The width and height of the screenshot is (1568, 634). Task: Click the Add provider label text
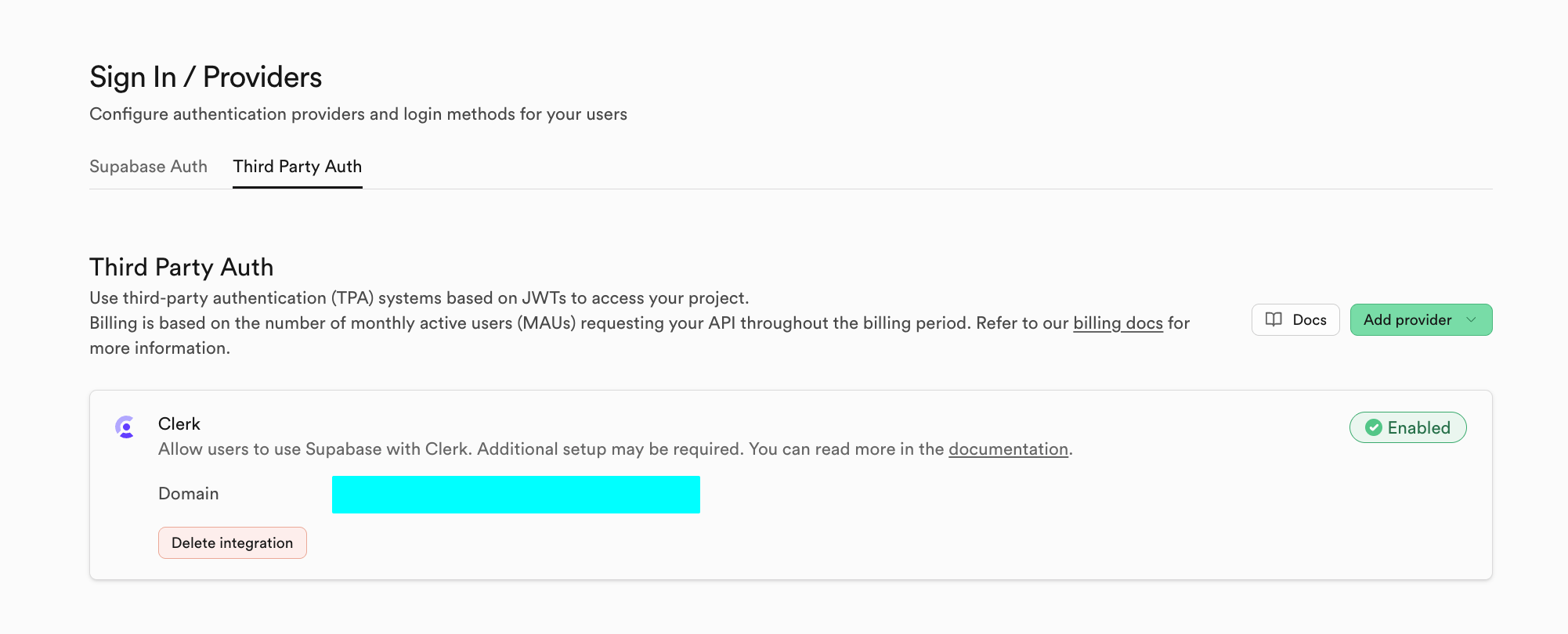pyautogui.click(x=1407, y=319)
